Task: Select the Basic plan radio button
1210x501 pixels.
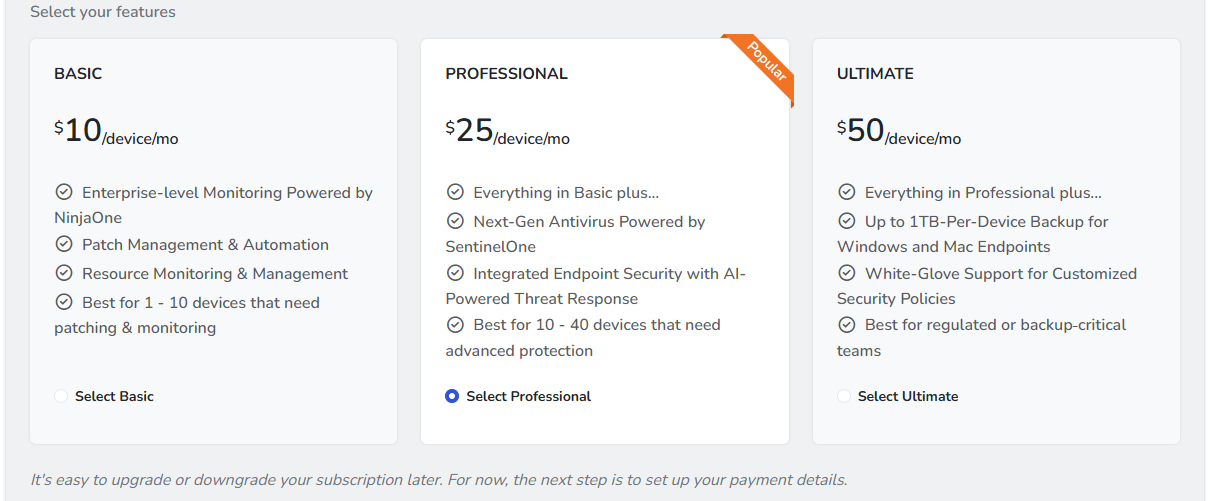Action: (61, 396)
